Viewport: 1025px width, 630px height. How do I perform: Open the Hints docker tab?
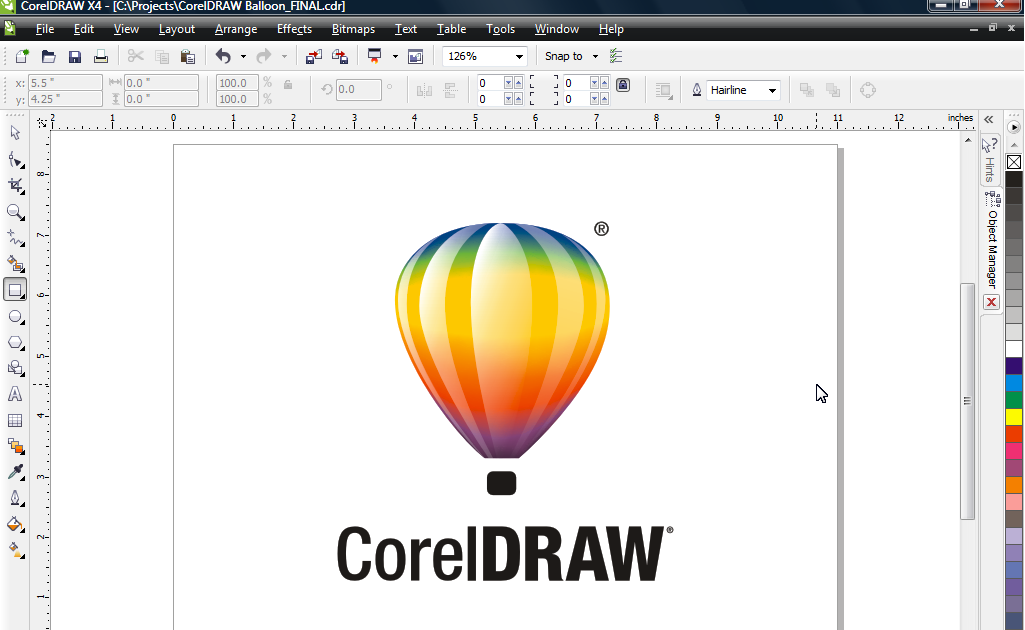[x=990, y=160]
